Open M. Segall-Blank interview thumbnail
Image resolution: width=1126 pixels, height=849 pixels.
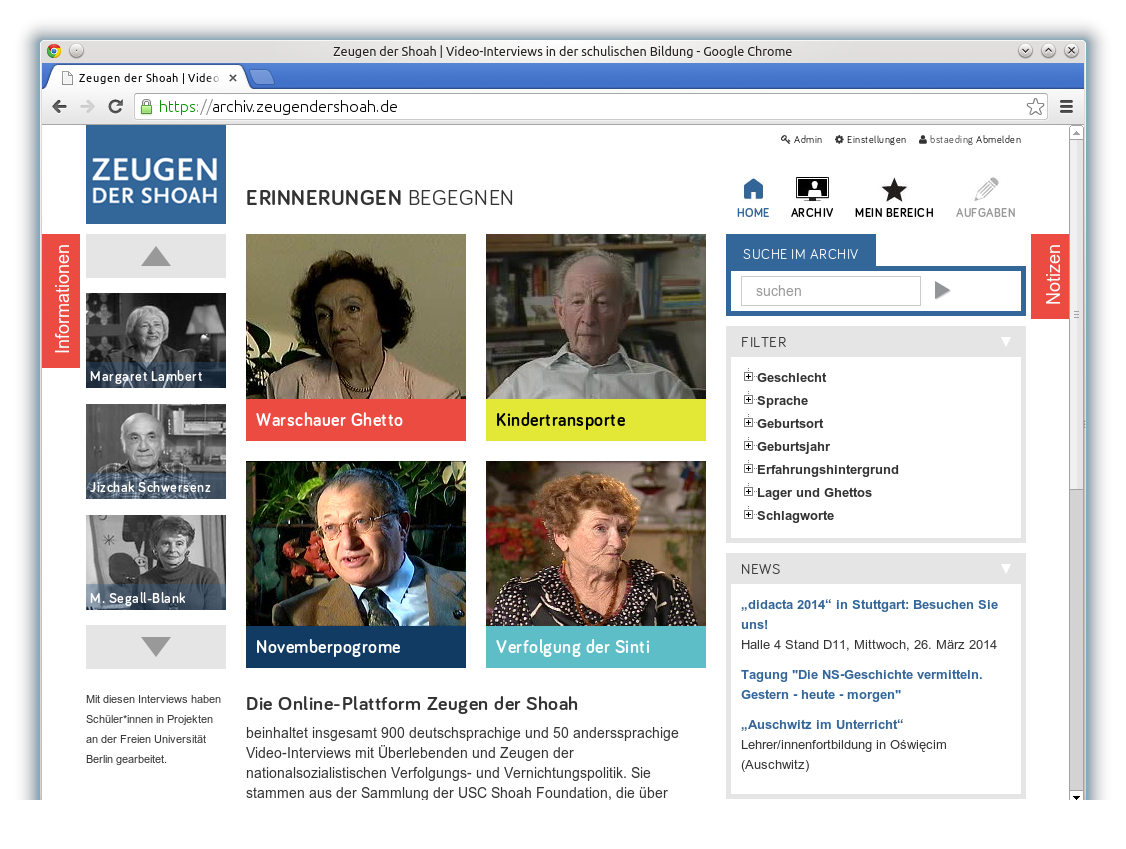[x=156, y=562]
